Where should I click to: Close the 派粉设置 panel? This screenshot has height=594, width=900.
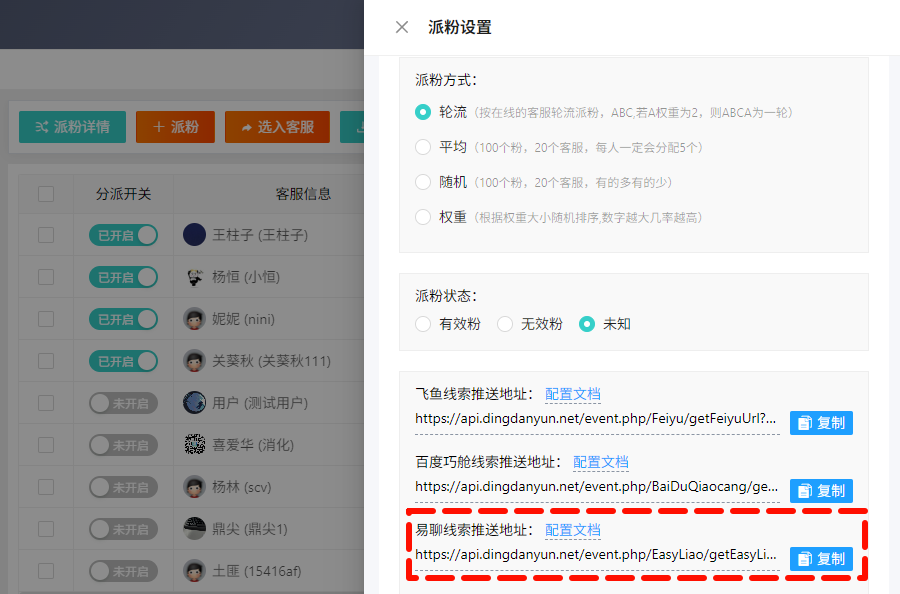tap(402, 27)
